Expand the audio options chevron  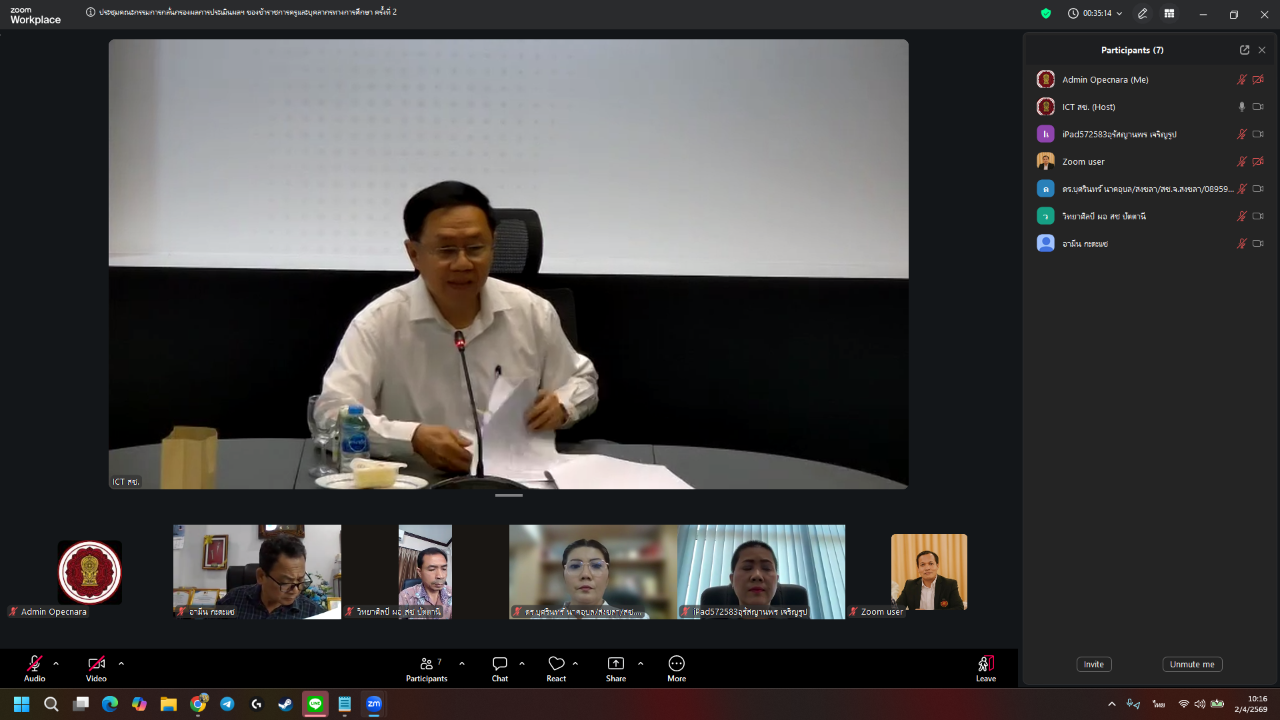(56, 663)
